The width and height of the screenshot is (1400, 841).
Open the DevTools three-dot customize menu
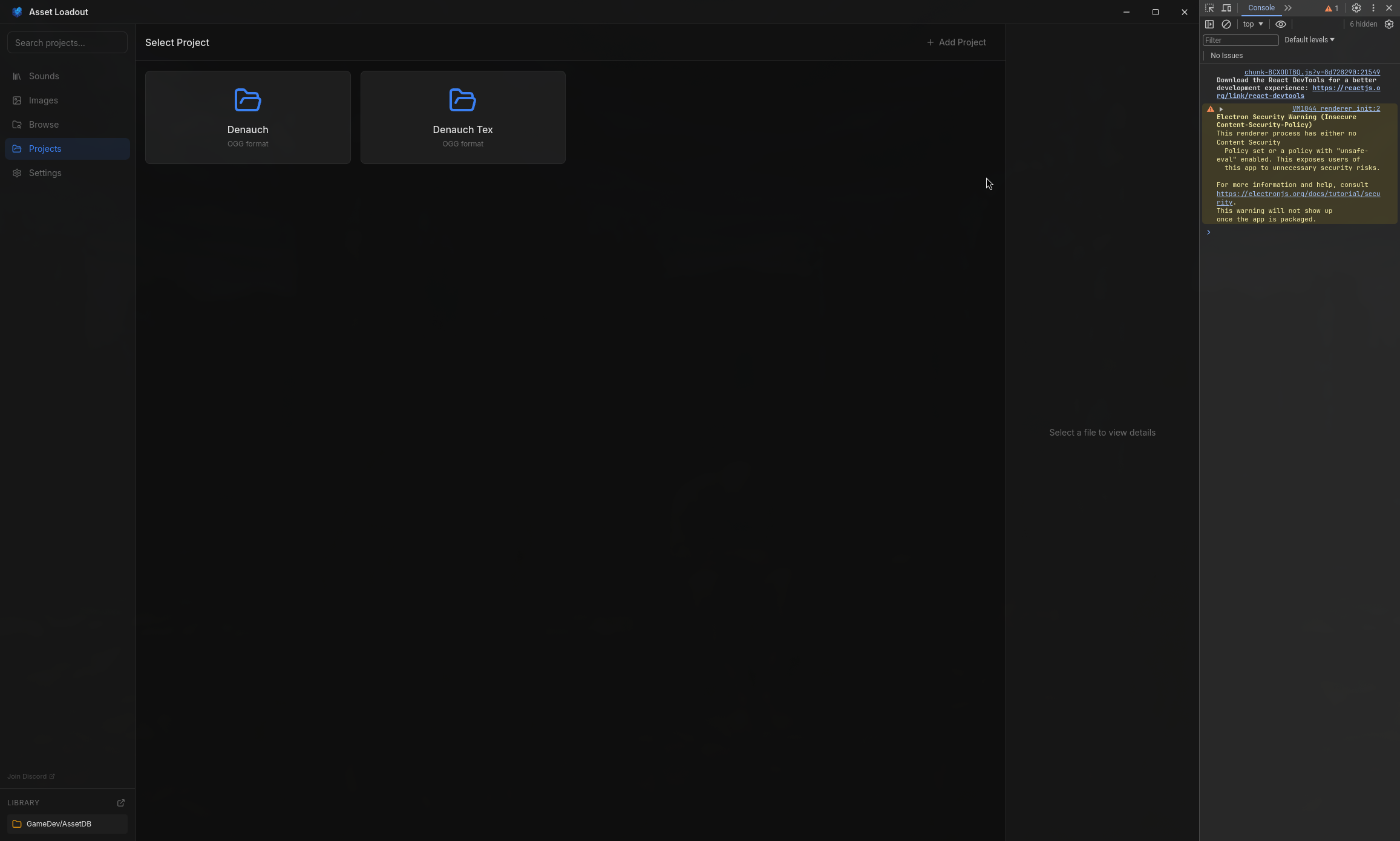coord(1373,8)
